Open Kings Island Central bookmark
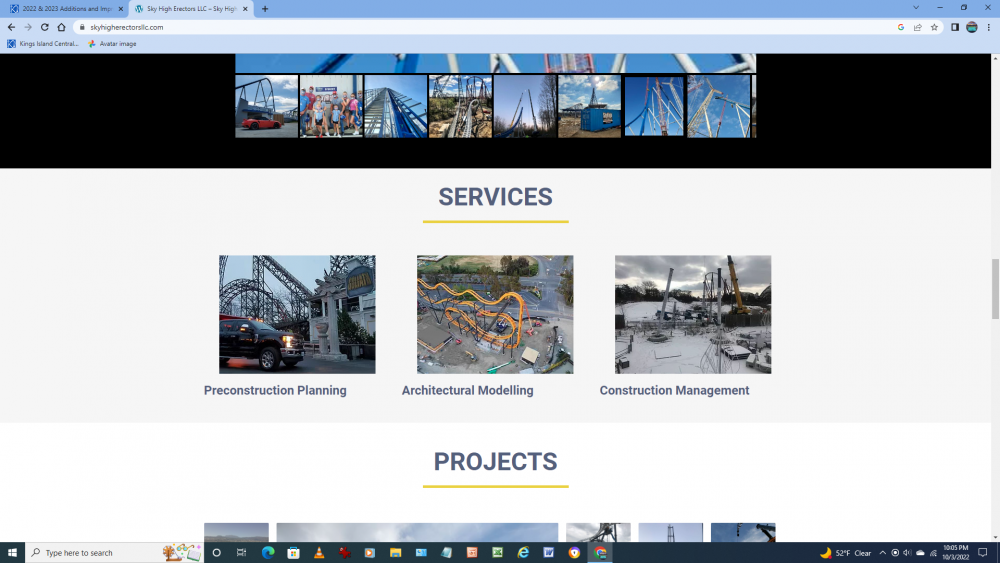The height and width of the screenshot is (563, 1000). 43,44
